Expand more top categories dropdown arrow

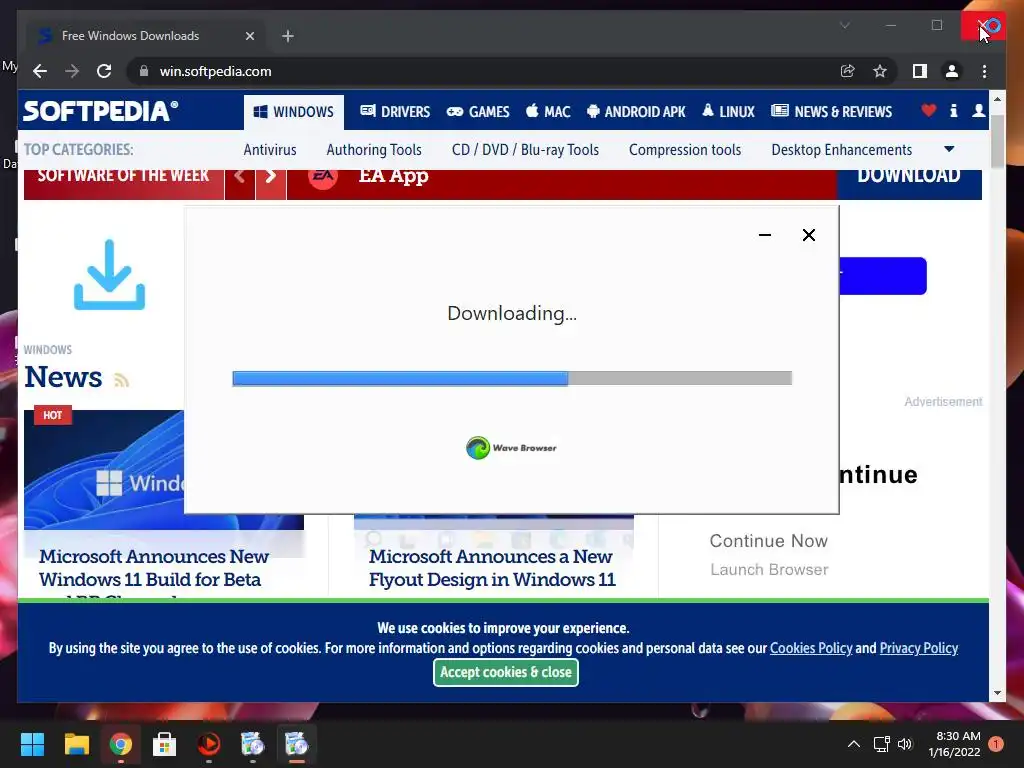949,149
